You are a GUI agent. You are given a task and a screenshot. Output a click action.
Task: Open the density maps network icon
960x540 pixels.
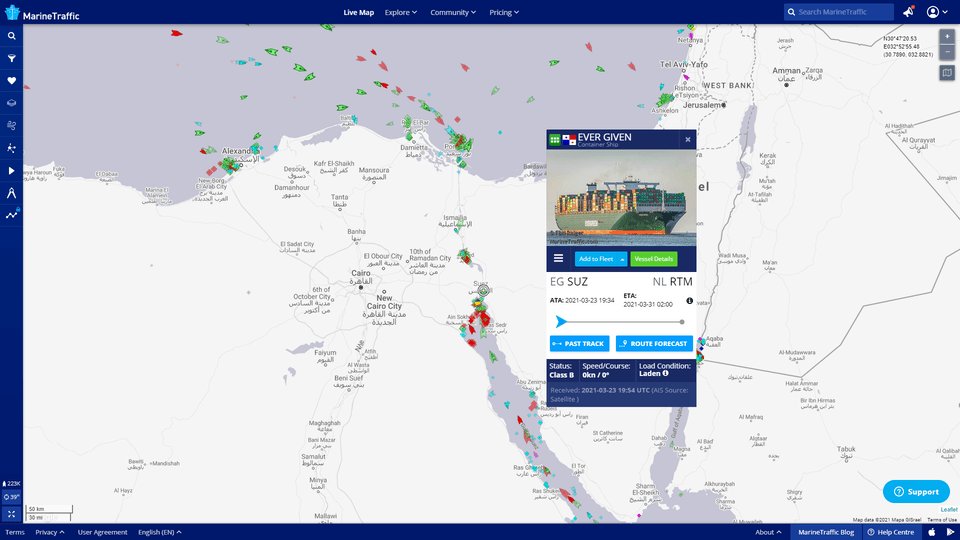pos(11,148)
